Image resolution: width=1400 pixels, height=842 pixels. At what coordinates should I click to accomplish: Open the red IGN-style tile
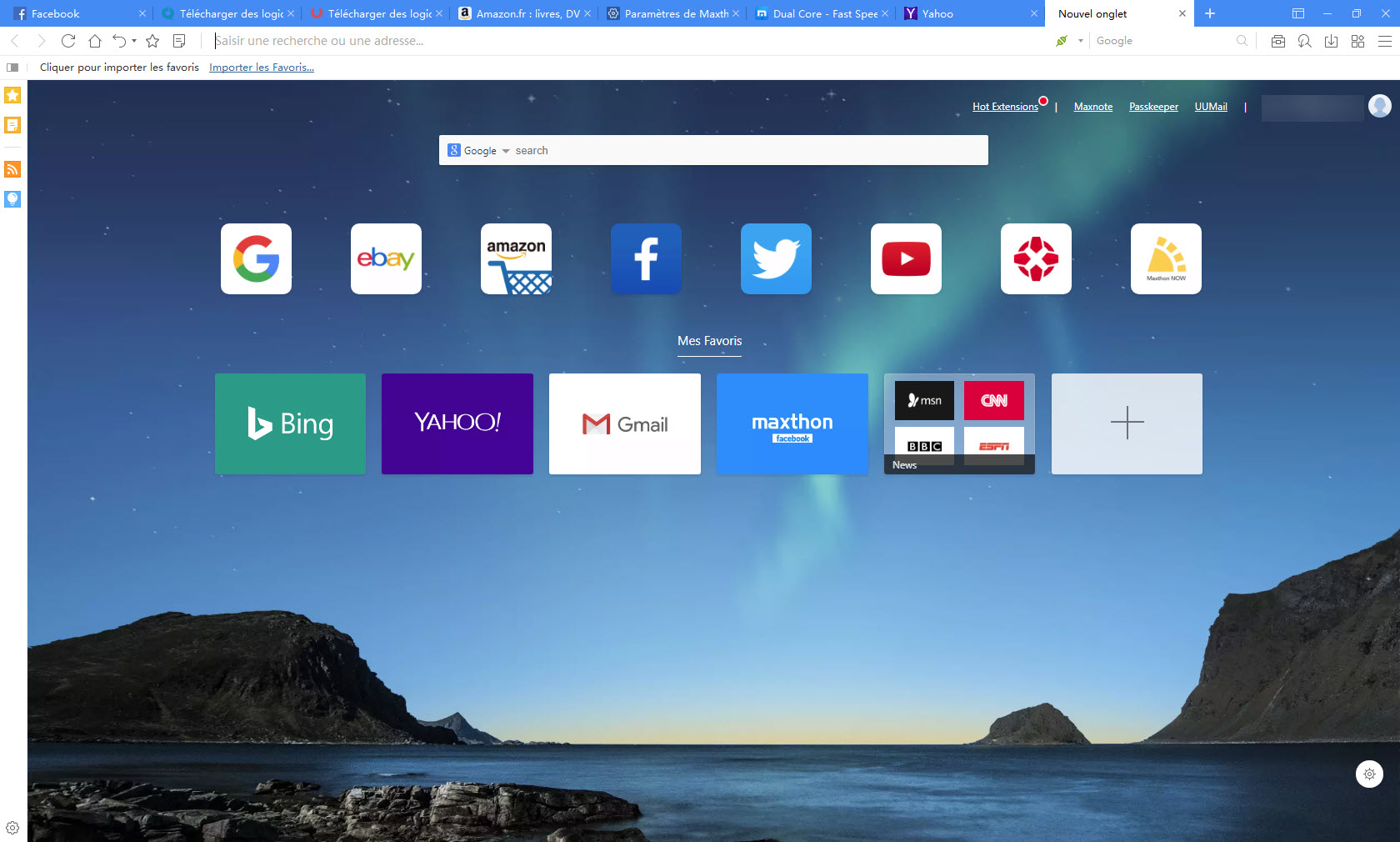[x=1036, y=258]
